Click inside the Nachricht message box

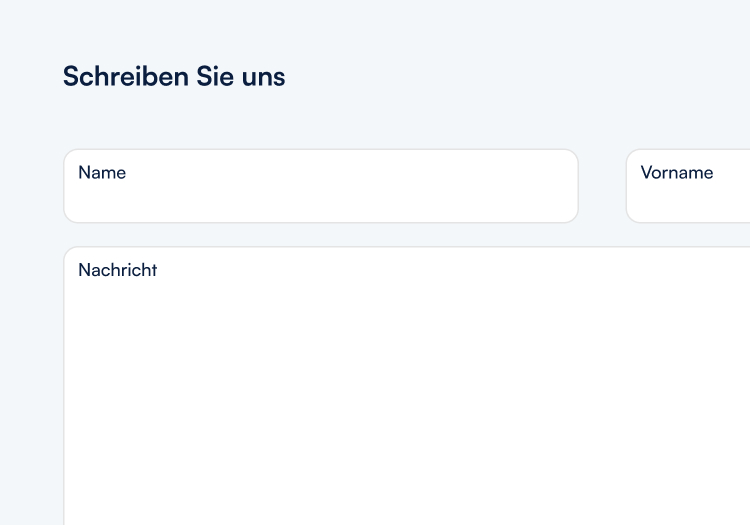(x=400, y=380)
